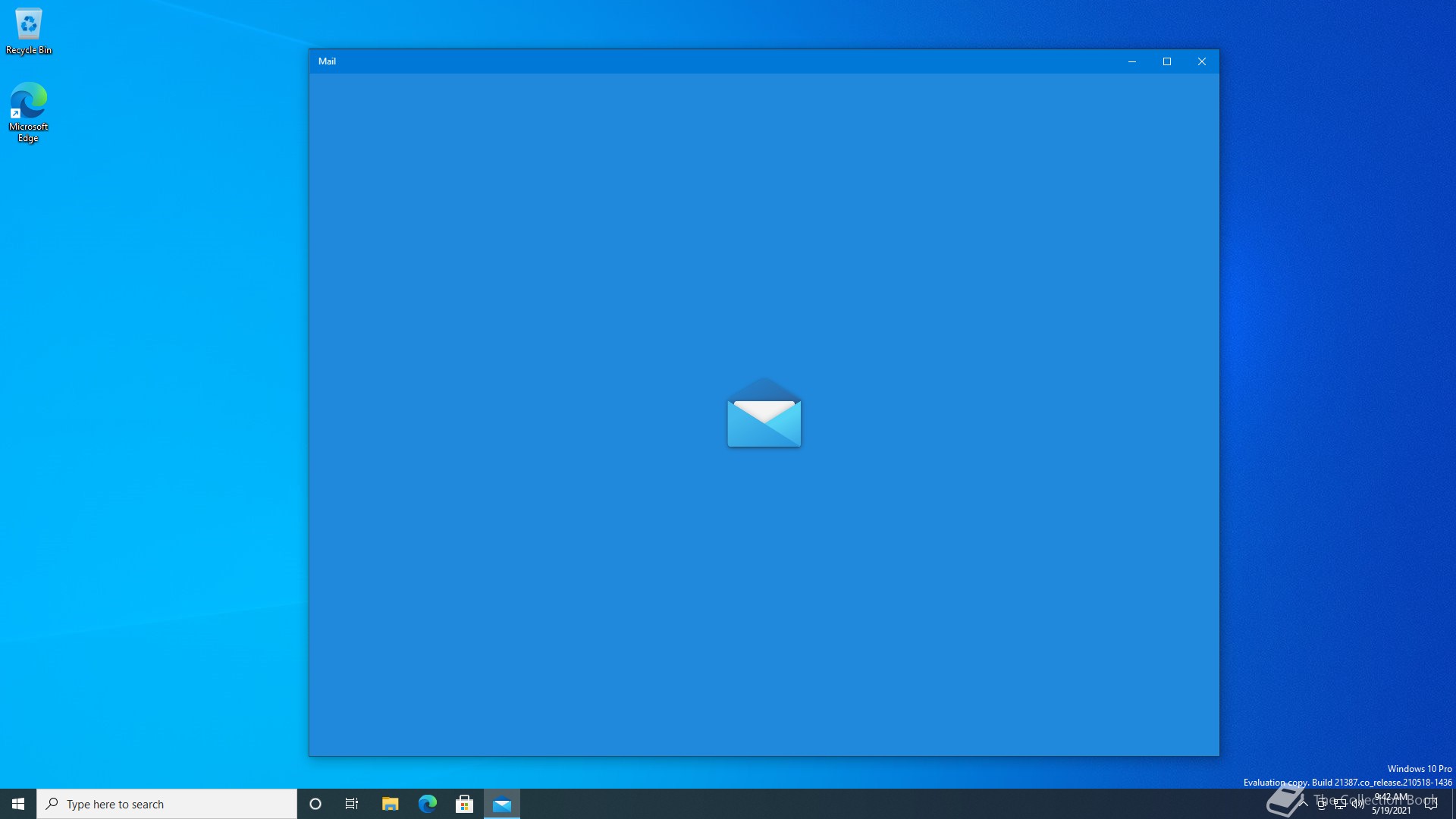Open Cortana from the taskbar circle
1456x819 pixels.
click(x=315, y=804)
